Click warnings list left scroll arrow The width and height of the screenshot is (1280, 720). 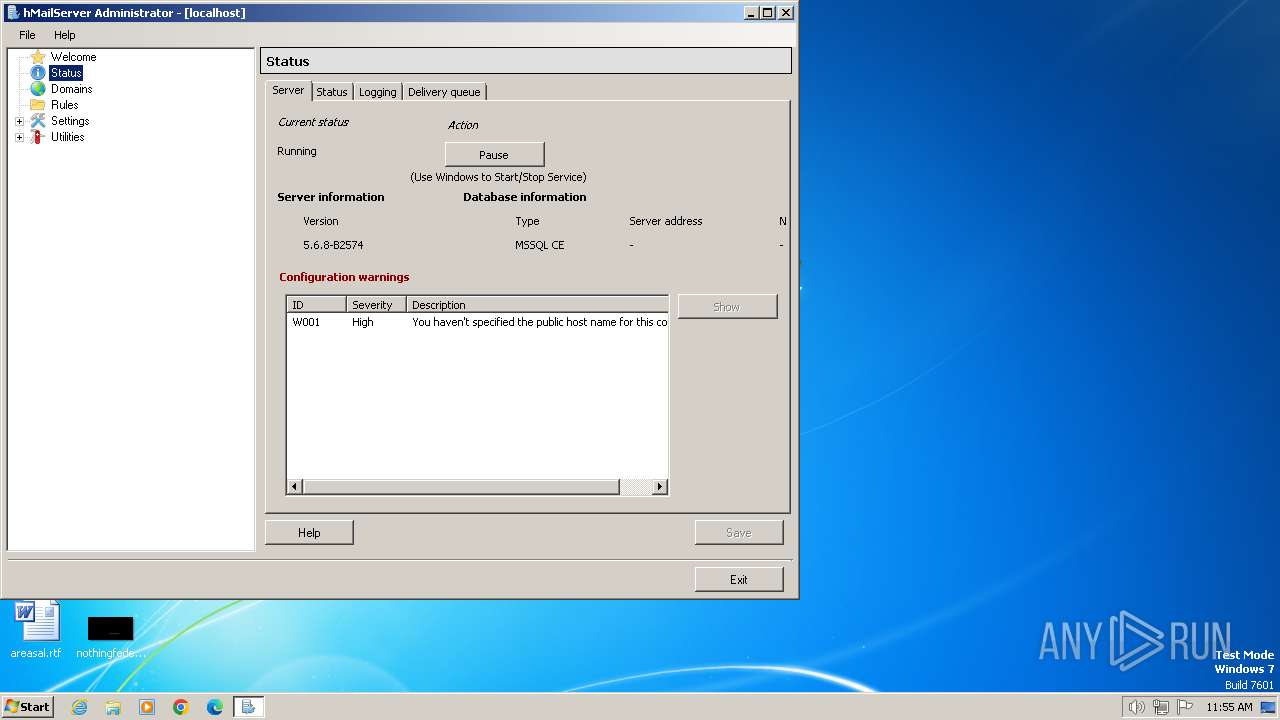(x=295, y=487)
